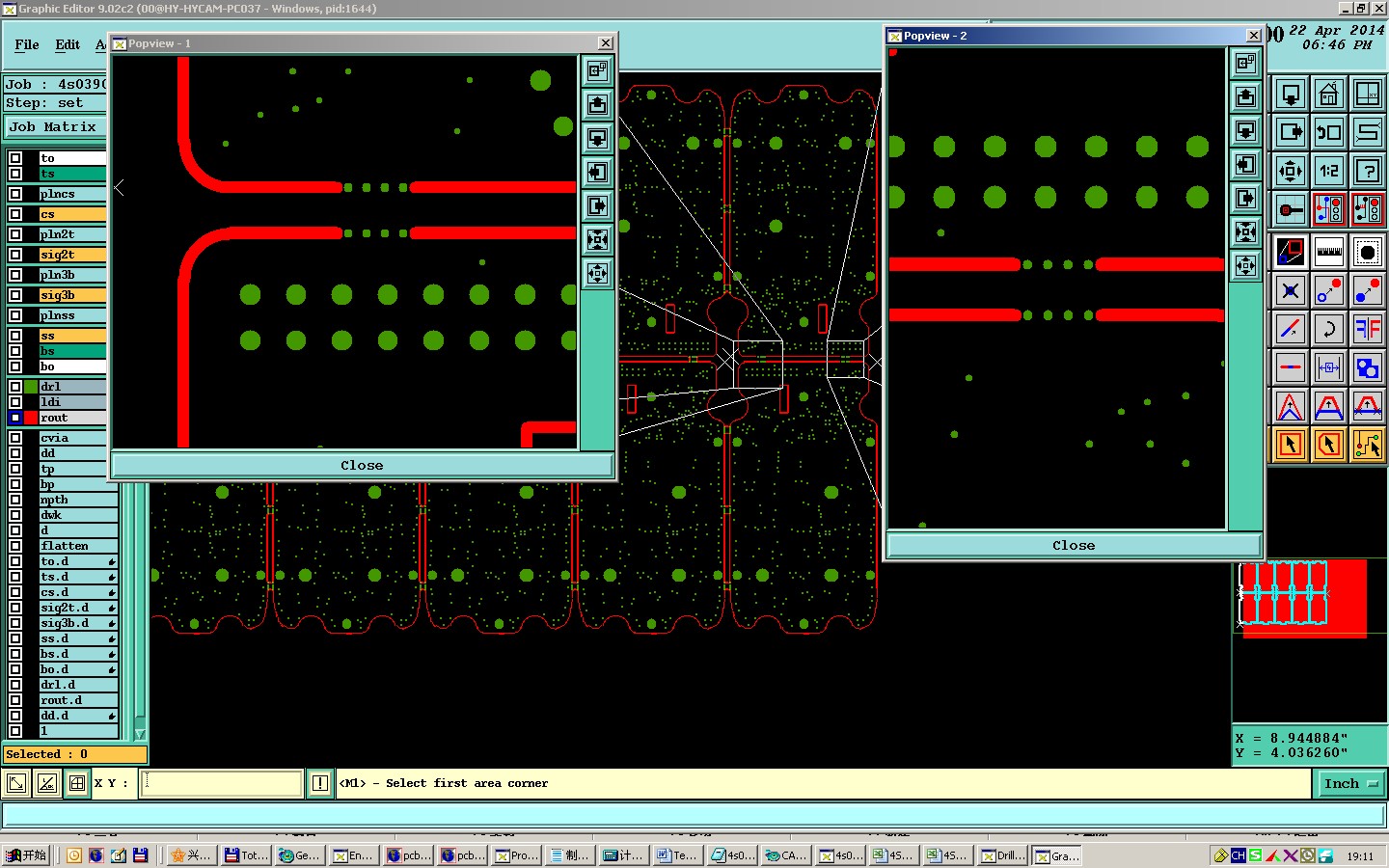Click the overlapping blue shapes icon
This screenshot has height=868, width=1389.
[1367, 367]
